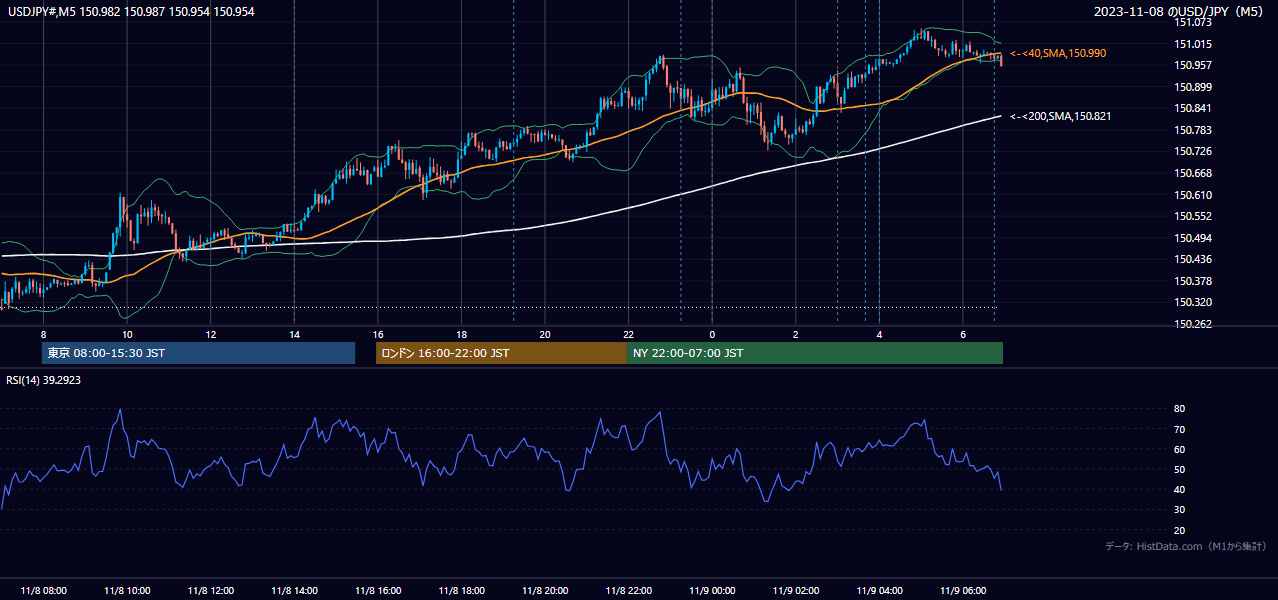Screen dimensions: 1278x600
Task: Click the bottom time label 11/8 16:00
Action: click(x=378, y=591)
